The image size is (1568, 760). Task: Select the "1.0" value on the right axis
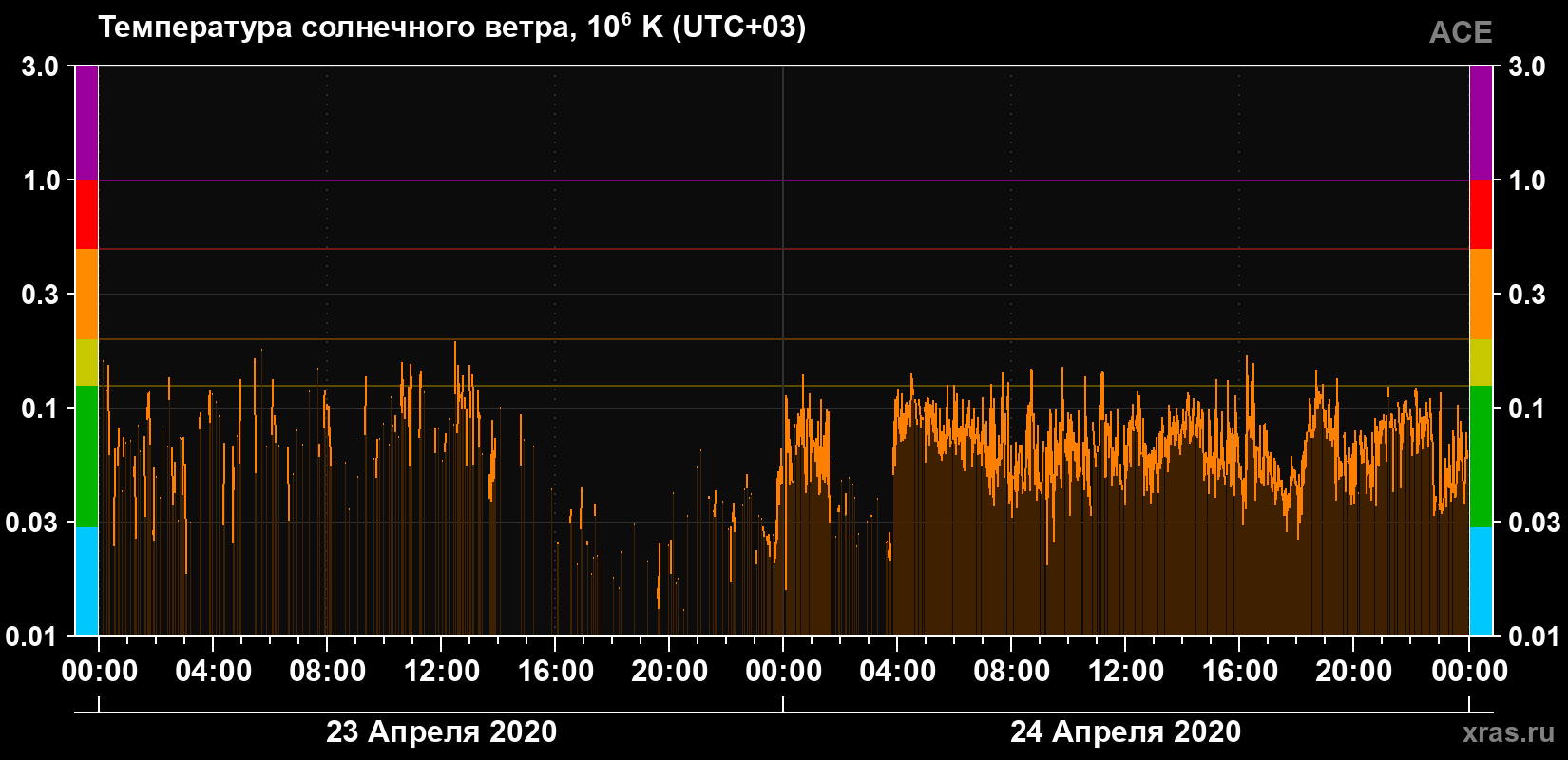click(1526, 180)
